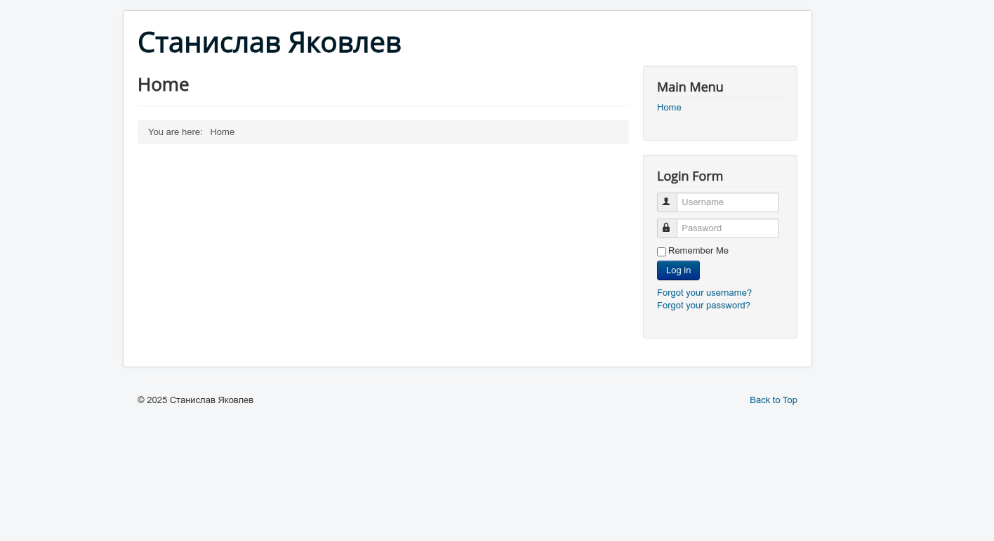Image resolution: width=994 pixels, height=541 pixels.
Task: Jump up using Back to Top link
Action: click(773, 400)
